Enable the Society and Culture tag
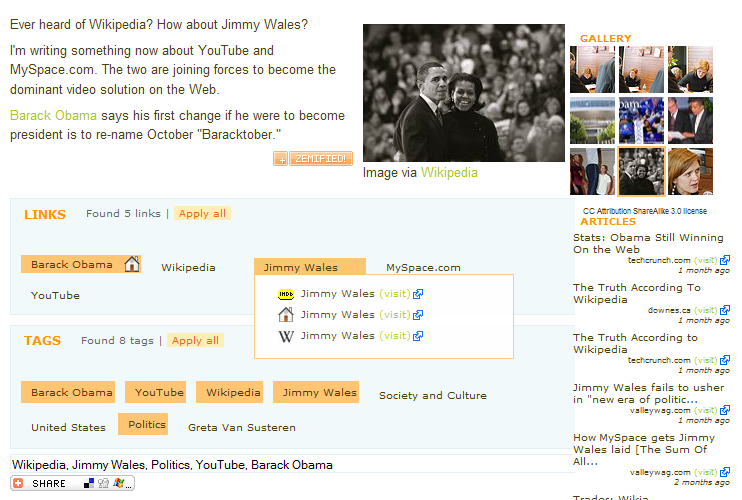742x500 pixels. tap(432, 396)
